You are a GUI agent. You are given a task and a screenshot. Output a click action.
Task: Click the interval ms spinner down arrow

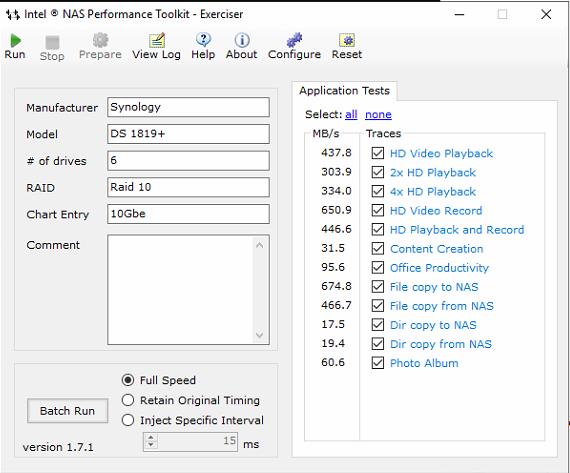[151, 445]
